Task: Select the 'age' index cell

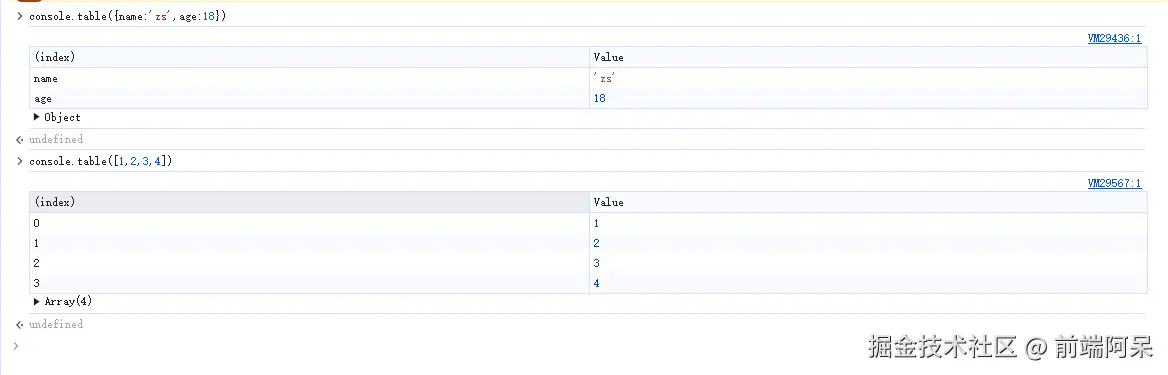Action: [x=309, y=98]
